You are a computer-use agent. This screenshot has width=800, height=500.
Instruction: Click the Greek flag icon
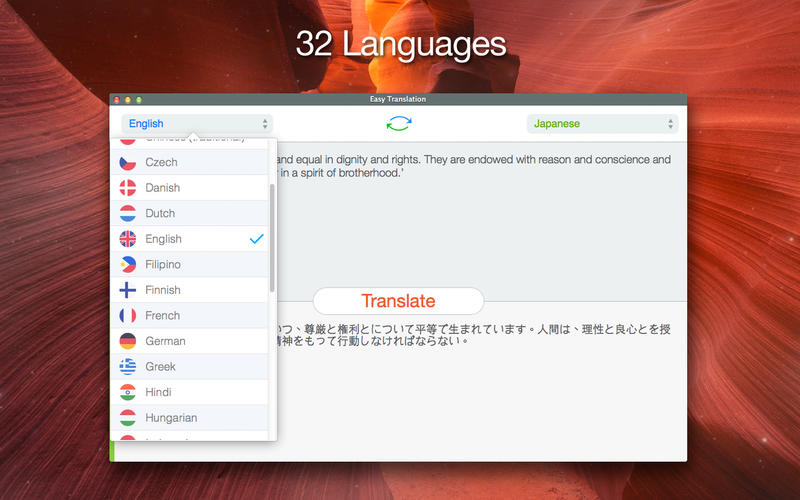128,366
